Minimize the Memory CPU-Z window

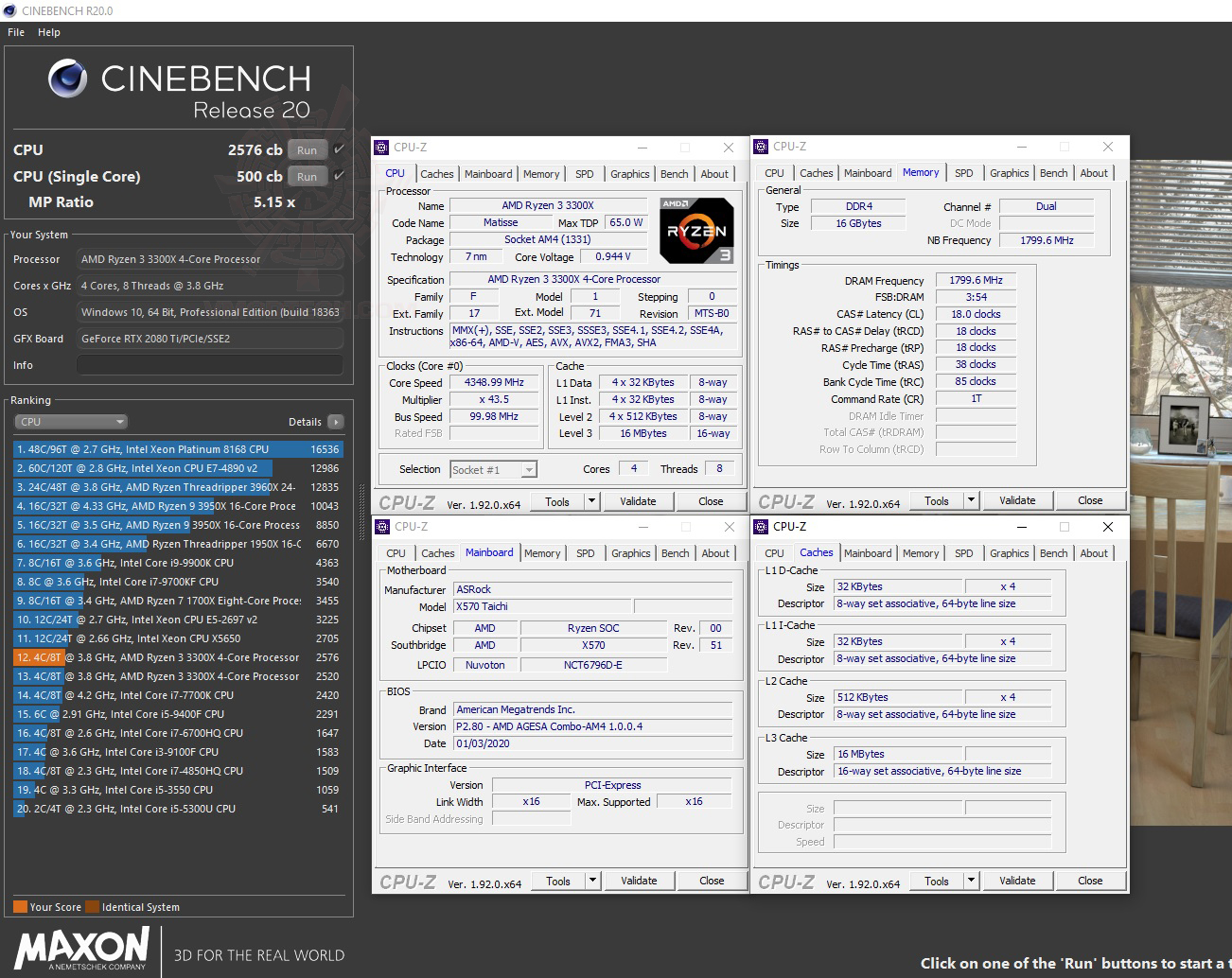pos(1022,147)
